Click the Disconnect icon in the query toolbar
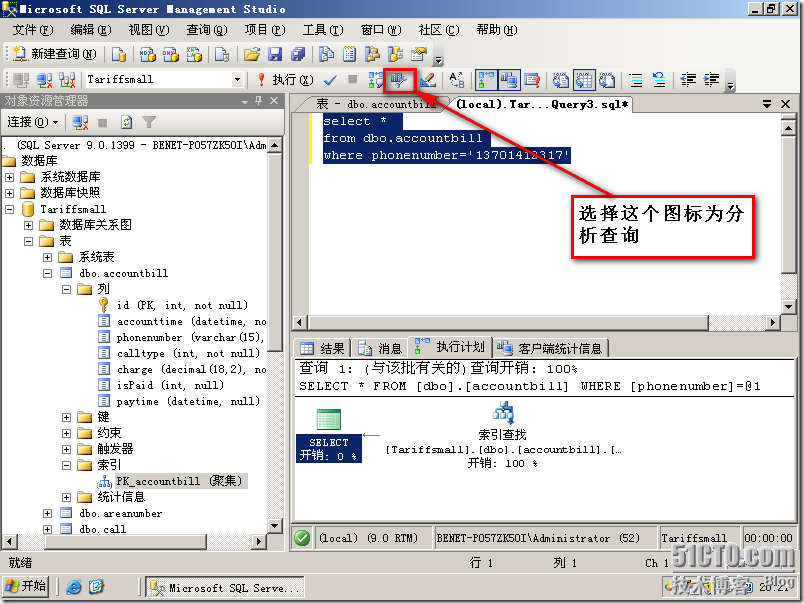 [x=44, y=80]
